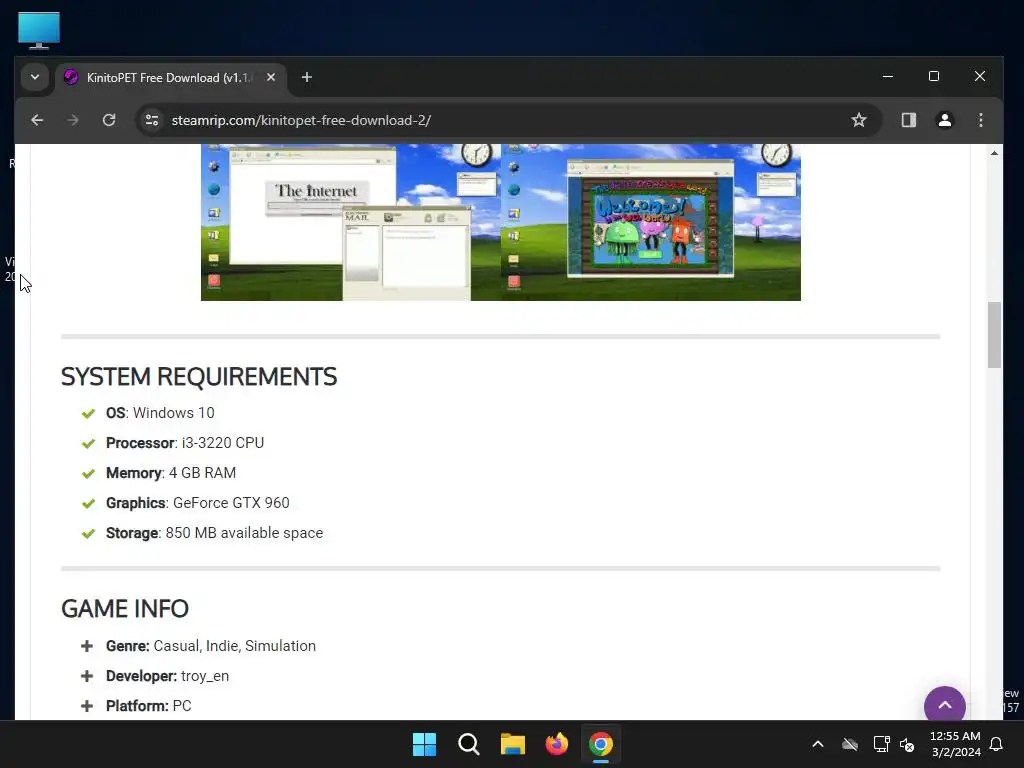The height and width of the screenshot is (768, 1024).
Task: Click the Memory: 4 GB RAM line
Action: point(171,473)
